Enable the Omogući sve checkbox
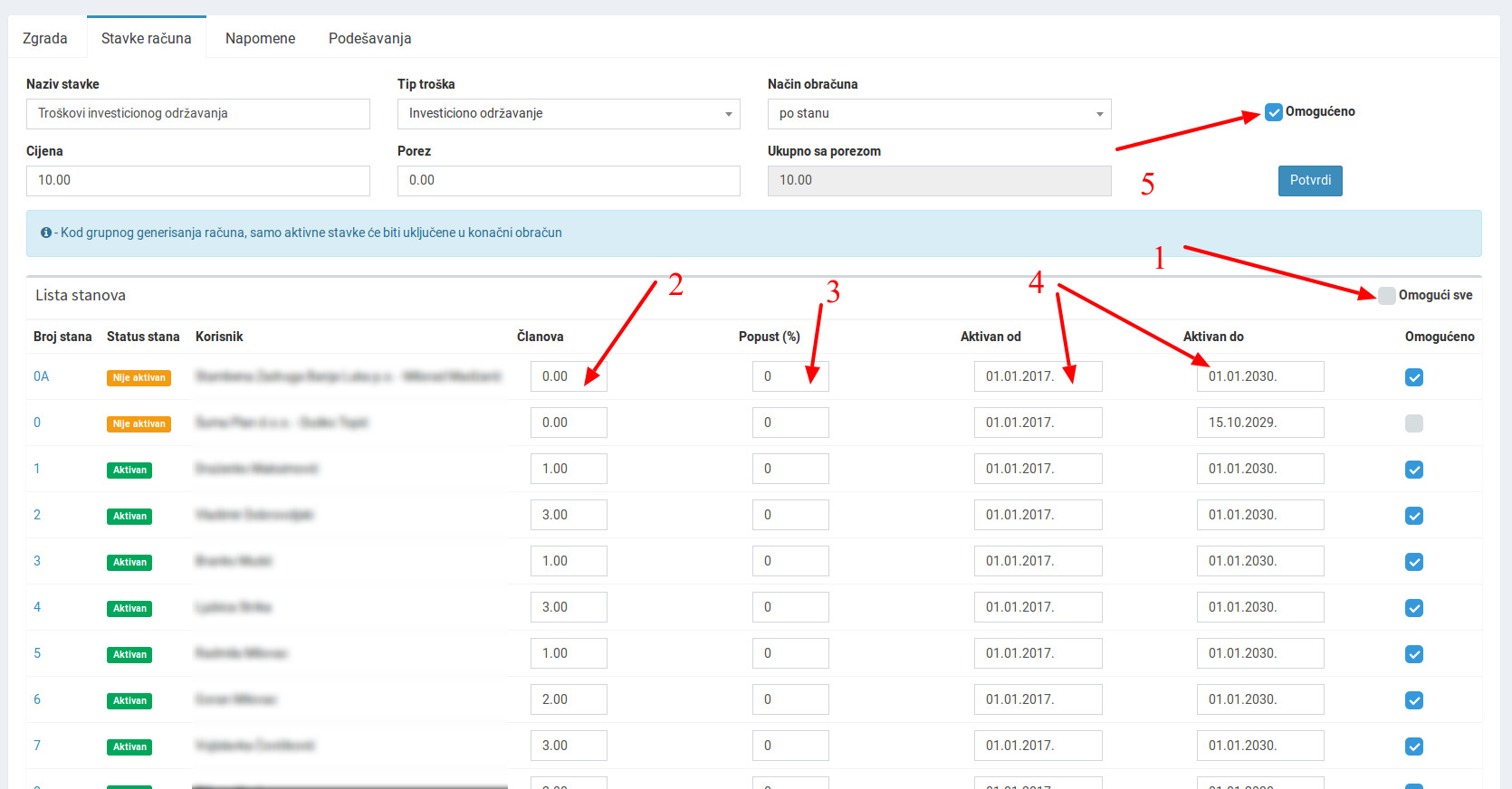1512x789 pixels. pos(1386,295)
